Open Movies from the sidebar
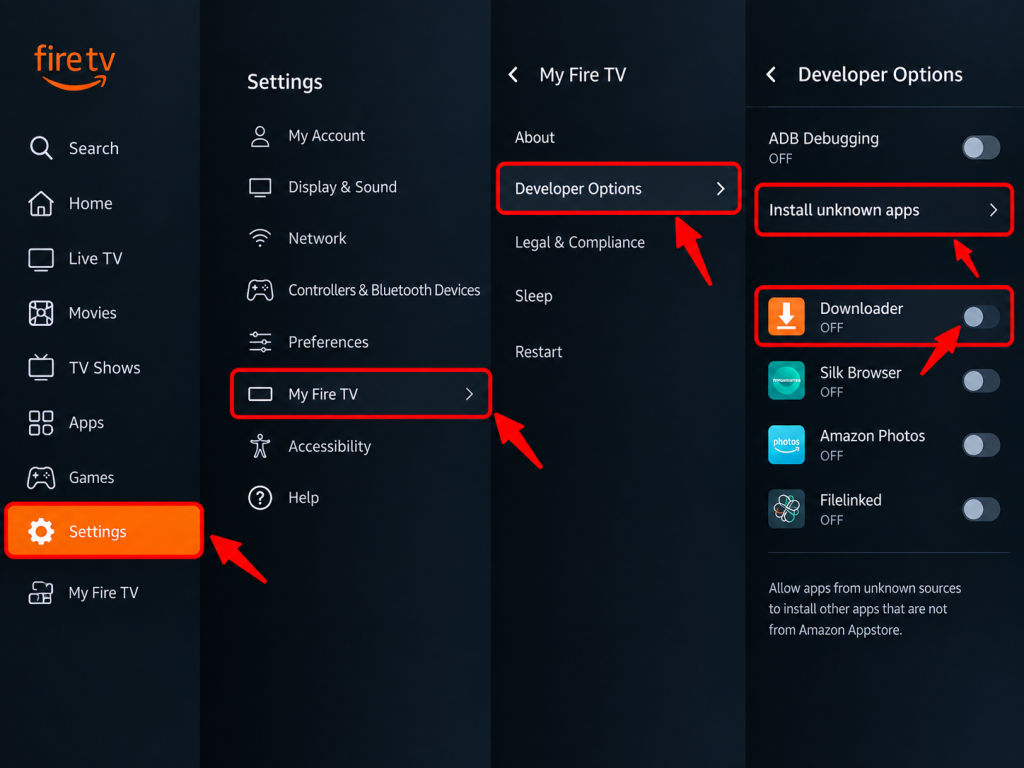The image size is (1024, 768). [x=93, y=313]
